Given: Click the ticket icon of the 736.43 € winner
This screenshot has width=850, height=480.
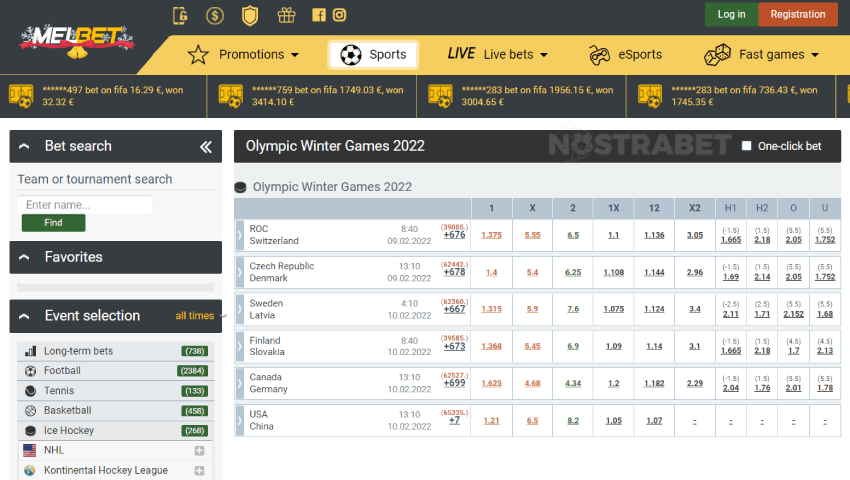Looking at the screenshot, I should (649, 96).
